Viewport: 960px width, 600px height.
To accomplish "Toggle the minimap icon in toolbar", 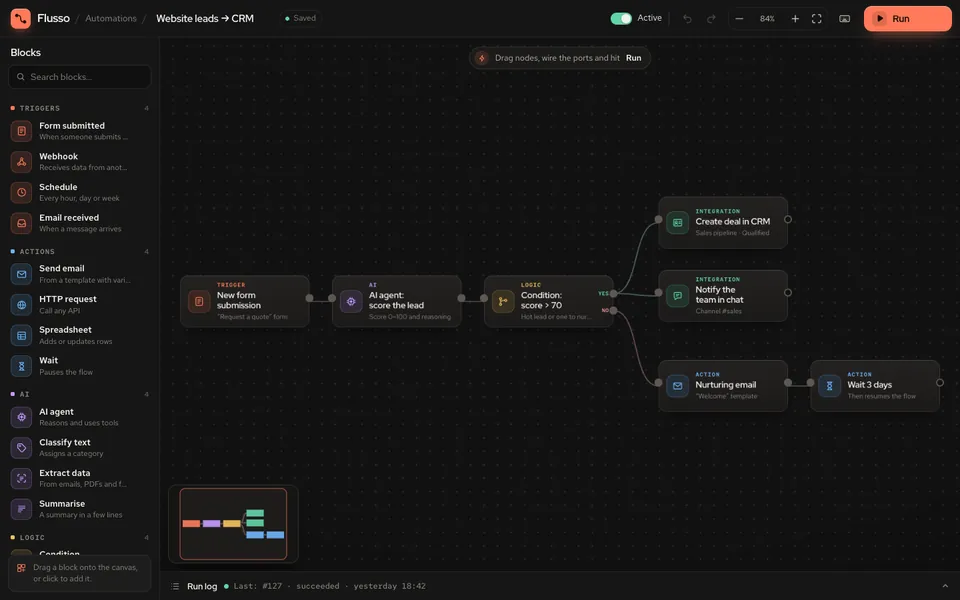I will tap(844, 19).
